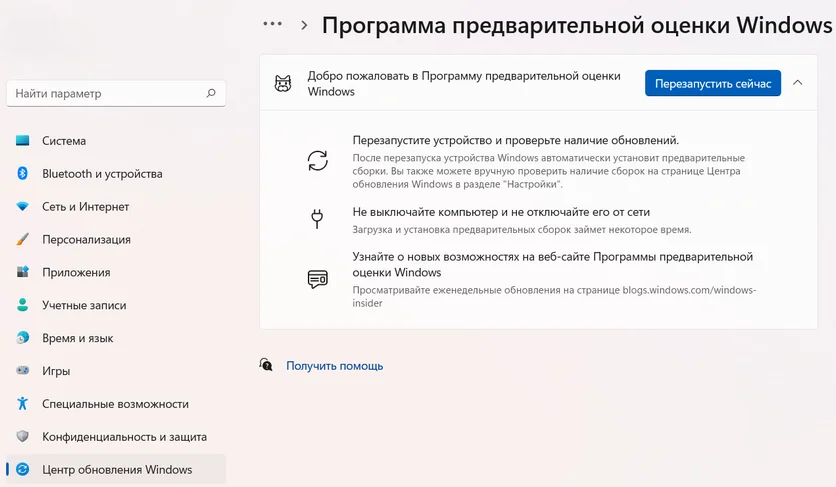Open the breadcrumb three-dots menu
The height and width of the screenshot is (487, 836).
point(272,24)
